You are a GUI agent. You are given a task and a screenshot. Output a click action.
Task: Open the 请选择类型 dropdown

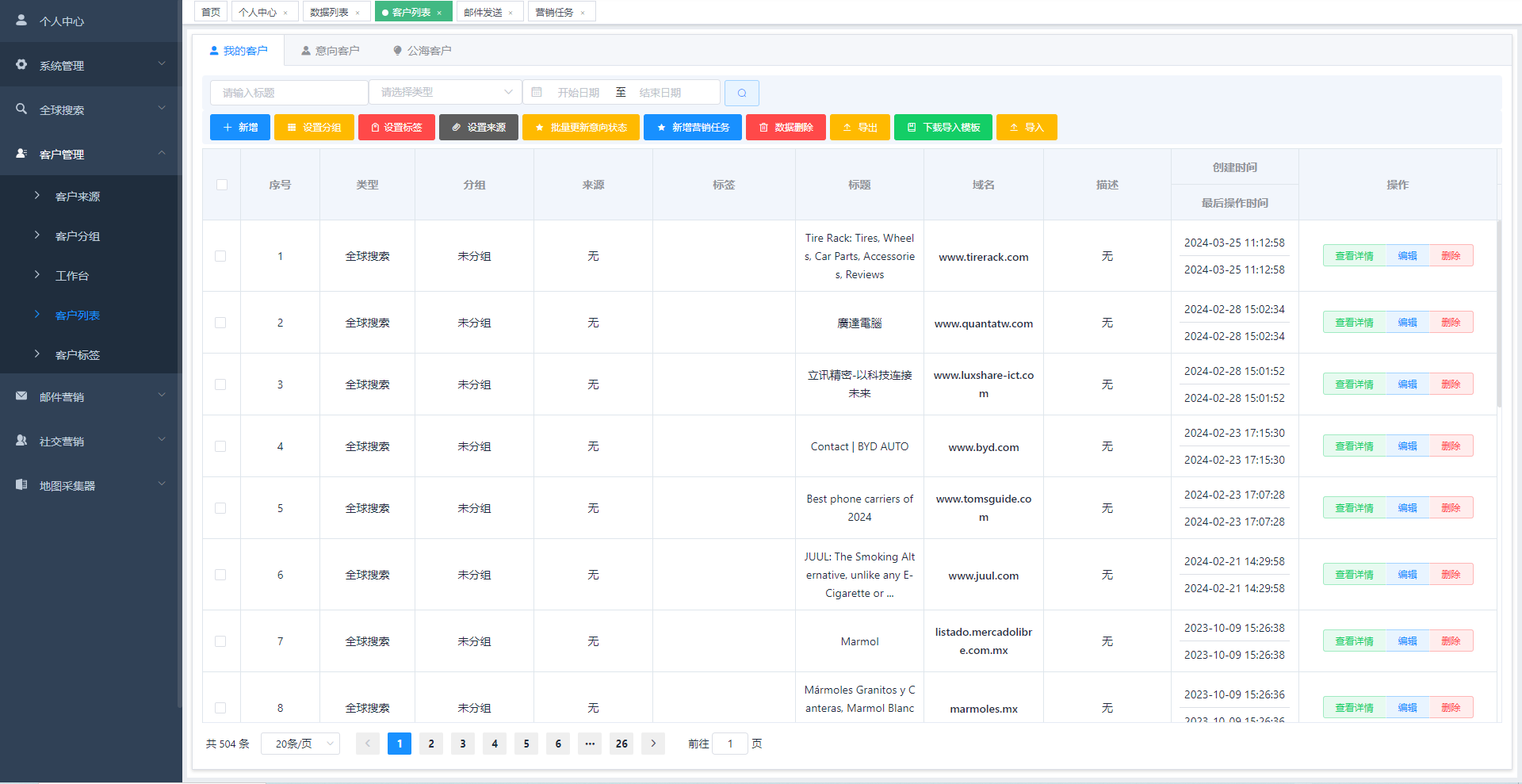(x=446, y=92)
